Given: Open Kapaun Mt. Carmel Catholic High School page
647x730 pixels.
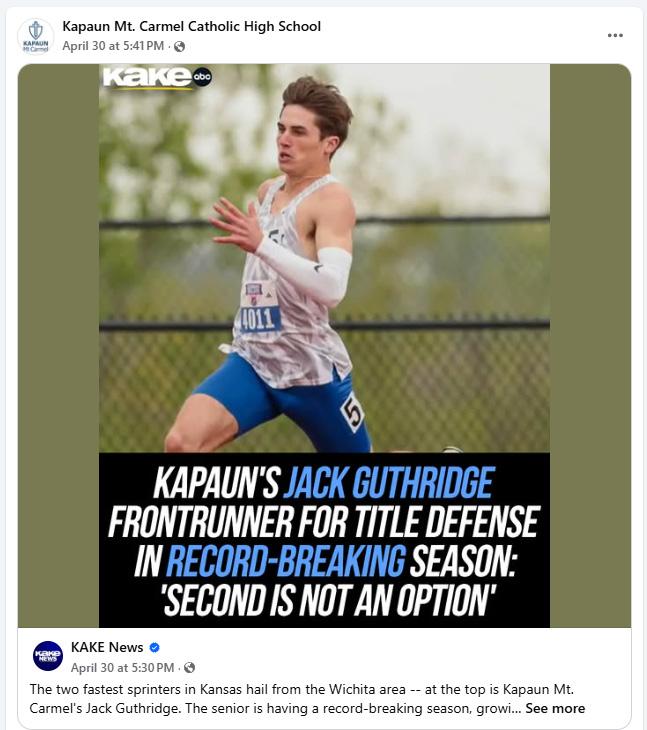Looking at the screenshot, I should tap(192, 26).
